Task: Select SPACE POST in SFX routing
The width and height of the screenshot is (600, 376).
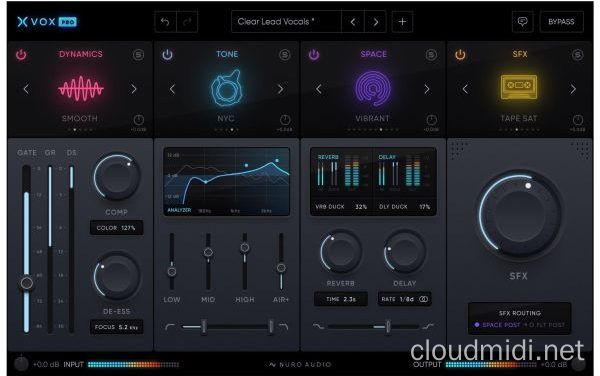Action: click(497, 325)
